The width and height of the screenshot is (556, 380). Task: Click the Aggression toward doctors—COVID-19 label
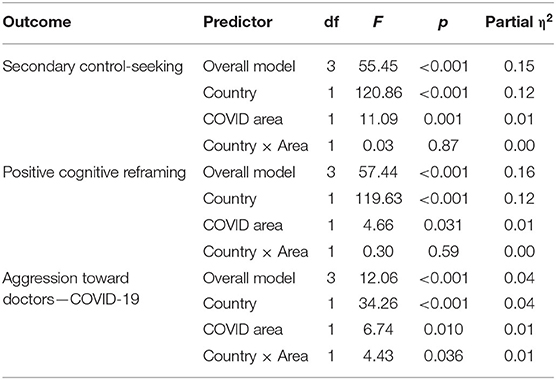(x=71, y=289)
